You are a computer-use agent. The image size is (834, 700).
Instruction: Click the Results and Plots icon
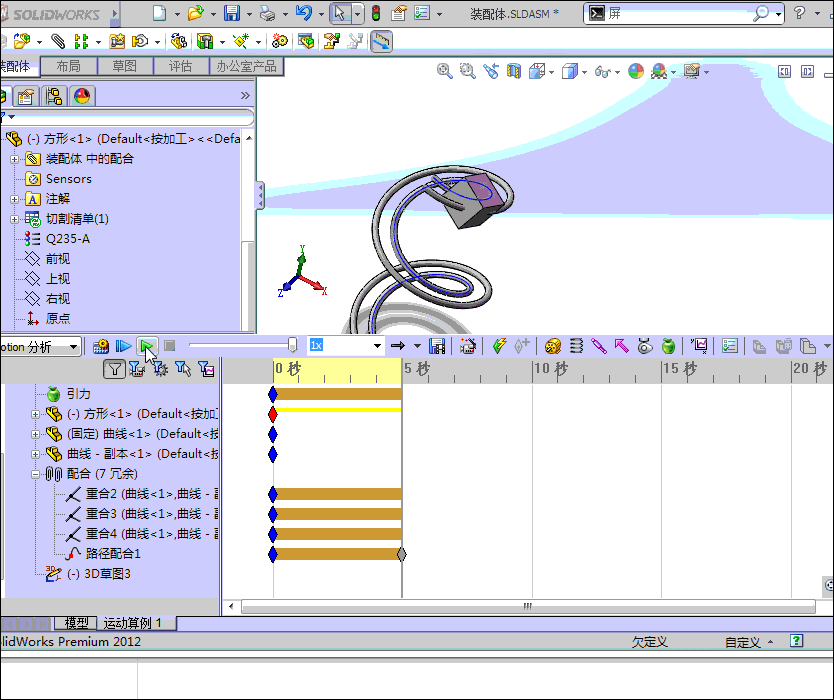699,346
